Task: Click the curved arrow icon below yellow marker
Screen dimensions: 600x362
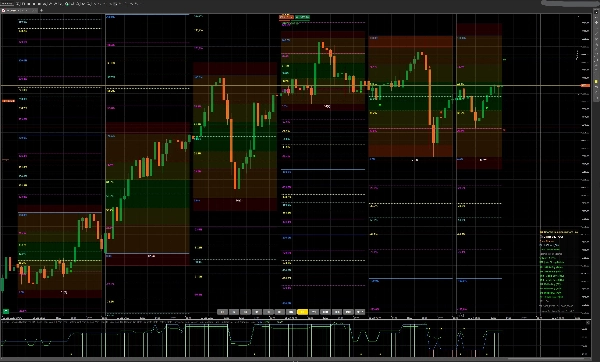Action: (596, 88)
